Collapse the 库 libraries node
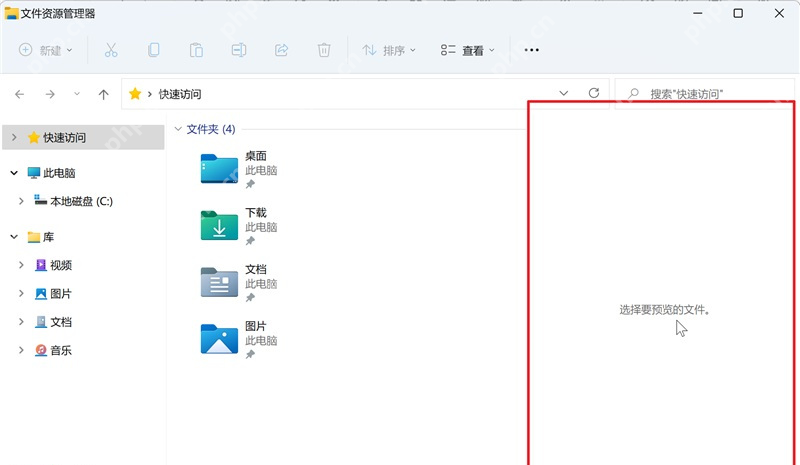Image resolution: width=800 pixels, height=465 pixels. pos(14,237)
